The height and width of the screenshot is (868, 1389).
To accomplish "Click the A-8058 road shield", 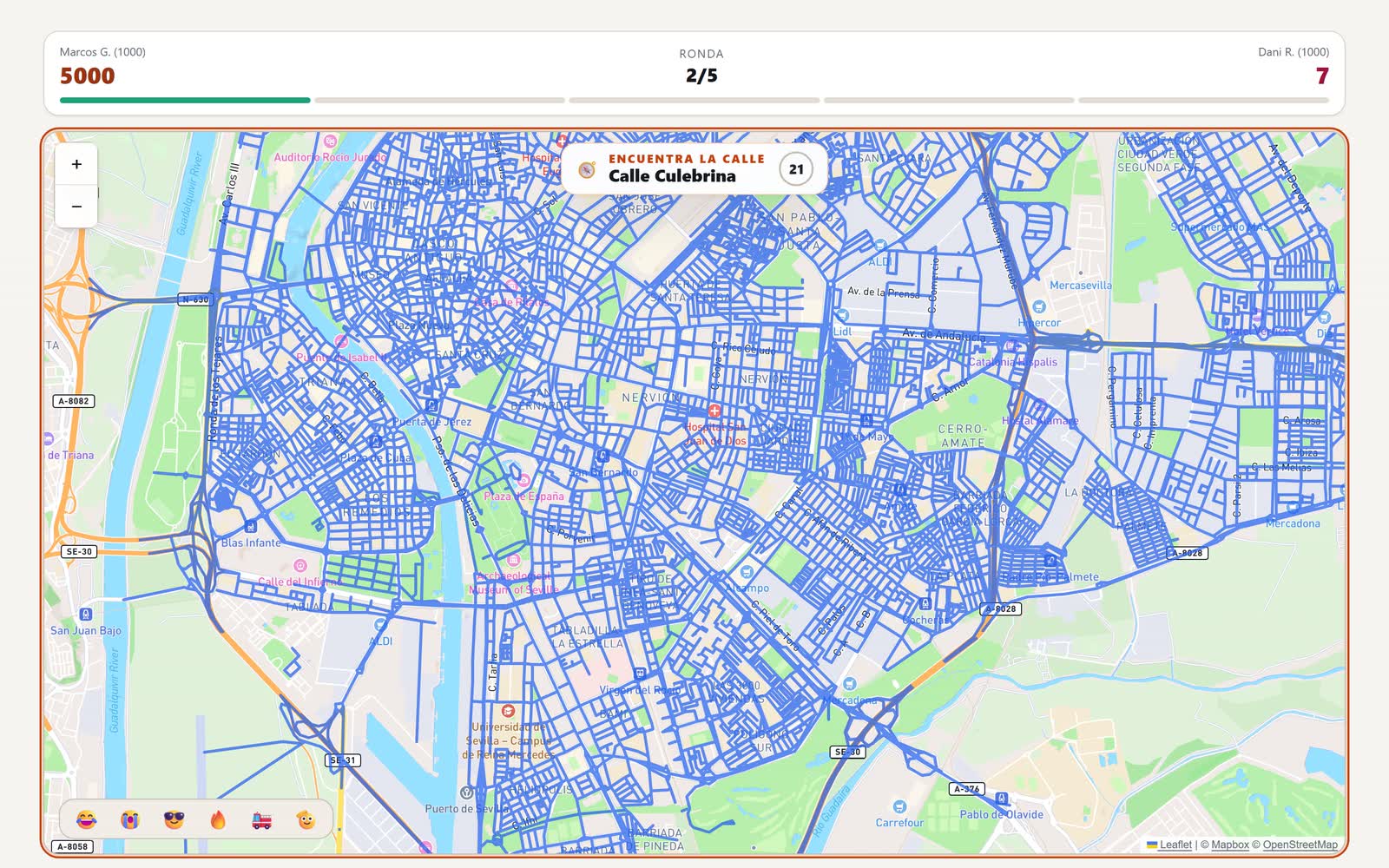I will click(72, 846).
